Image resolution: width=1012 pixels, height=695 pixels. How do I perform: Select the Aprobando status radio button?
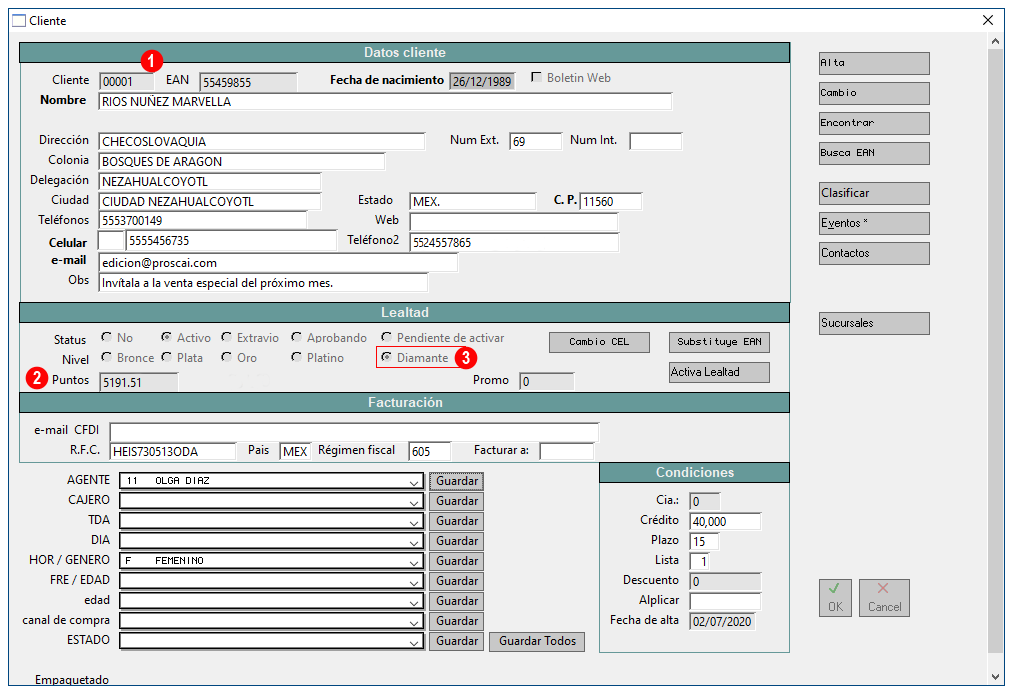296,337
